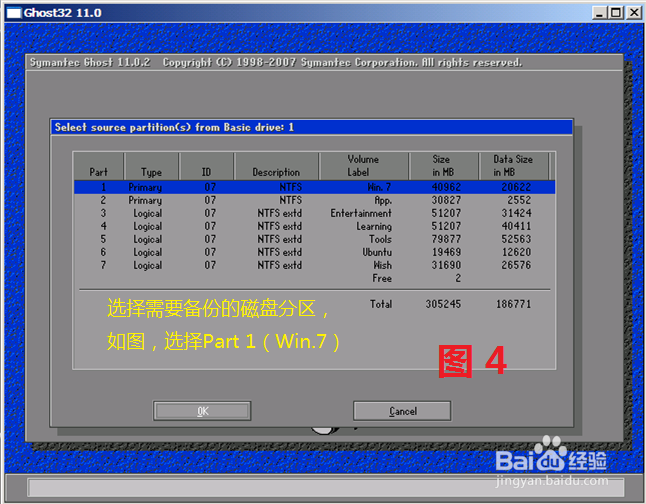The height and width of the screenshot is (504, 646).
Task: Click total data size value 186771
Action: click(513, 304)
